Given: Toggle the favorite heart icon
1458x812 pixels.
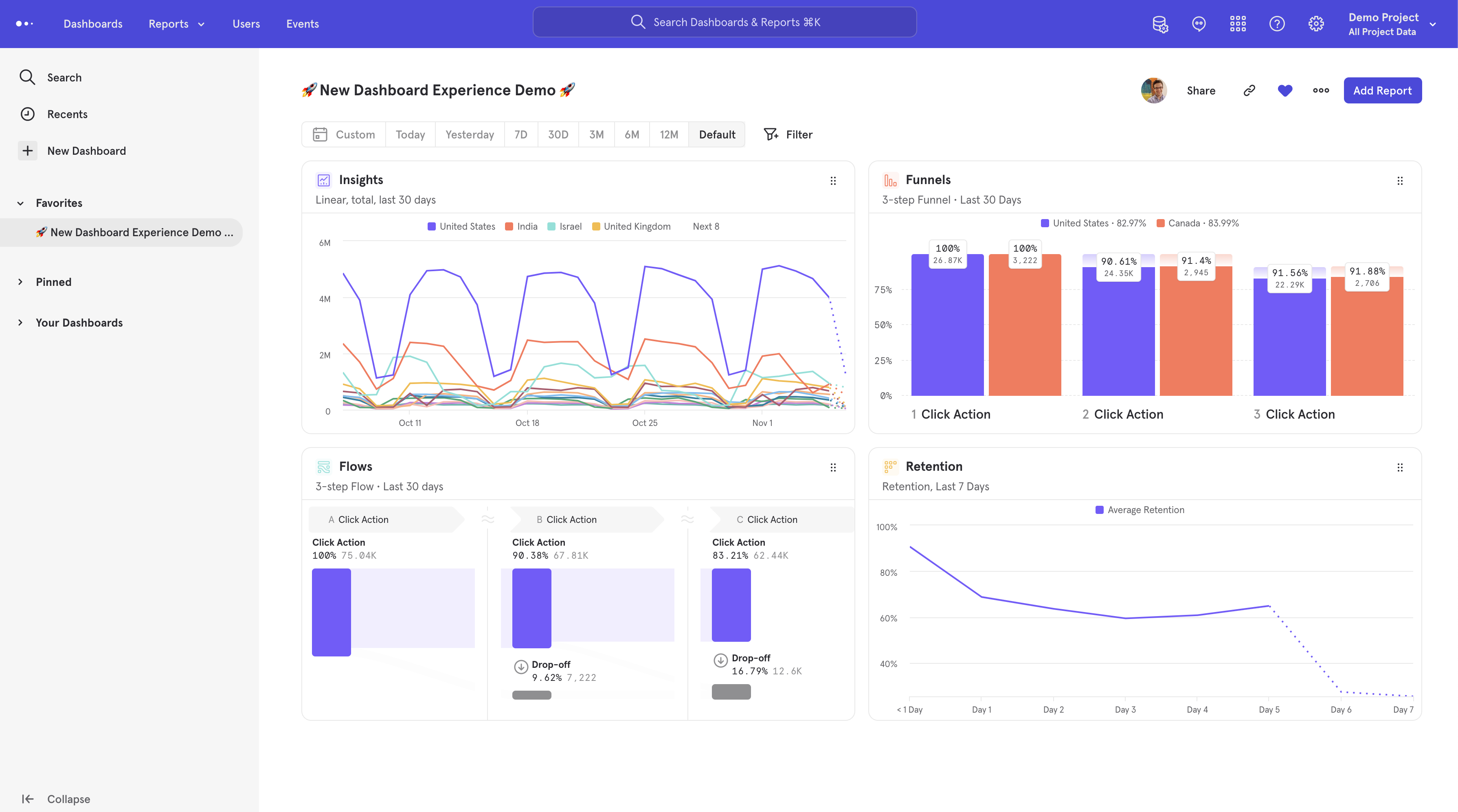Looking at the screenshot, I should pyautogui.click(x=1285, y=90).
